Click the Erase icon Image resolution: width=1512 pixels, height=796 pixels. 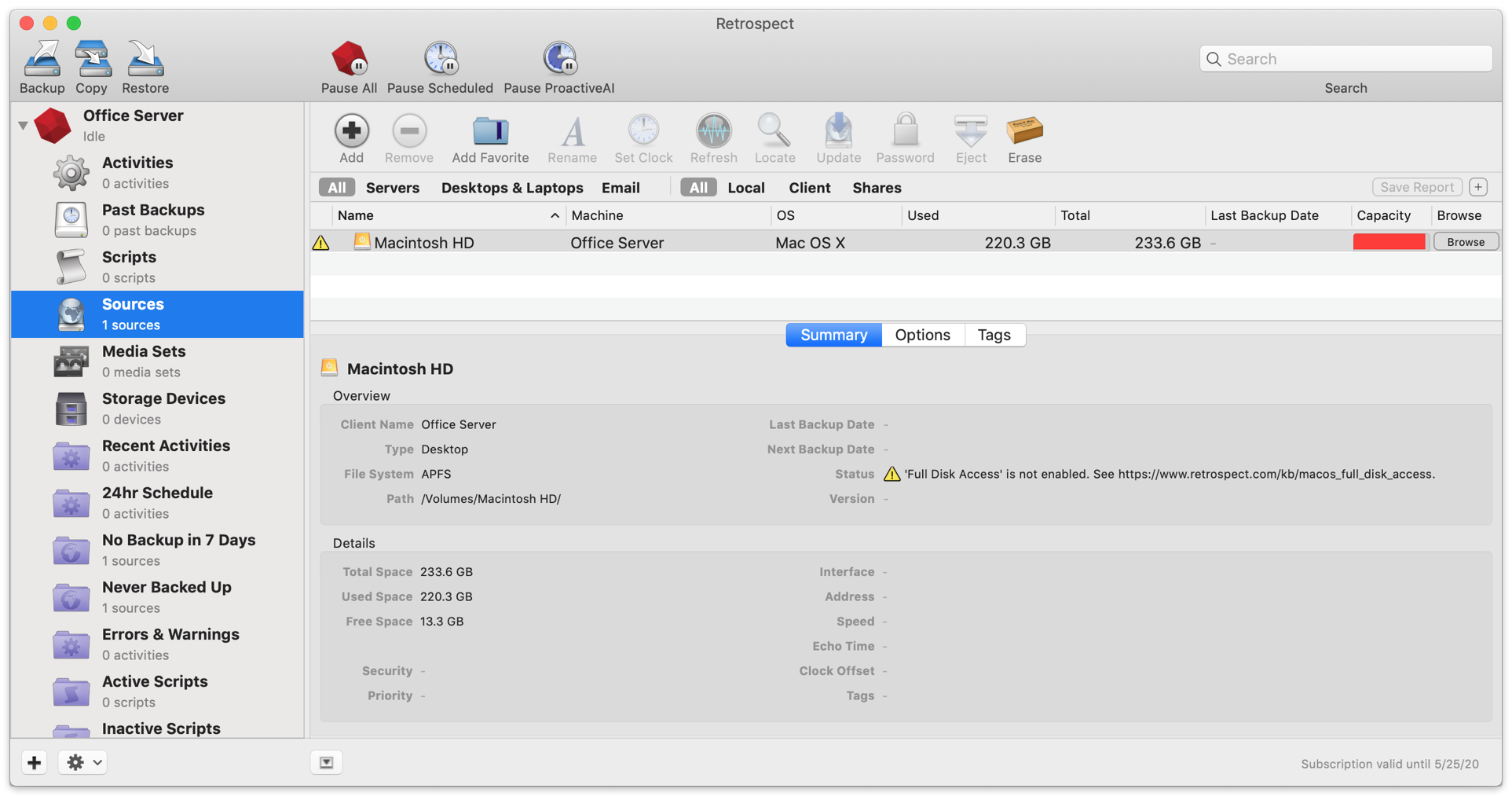click(1024, 138)
